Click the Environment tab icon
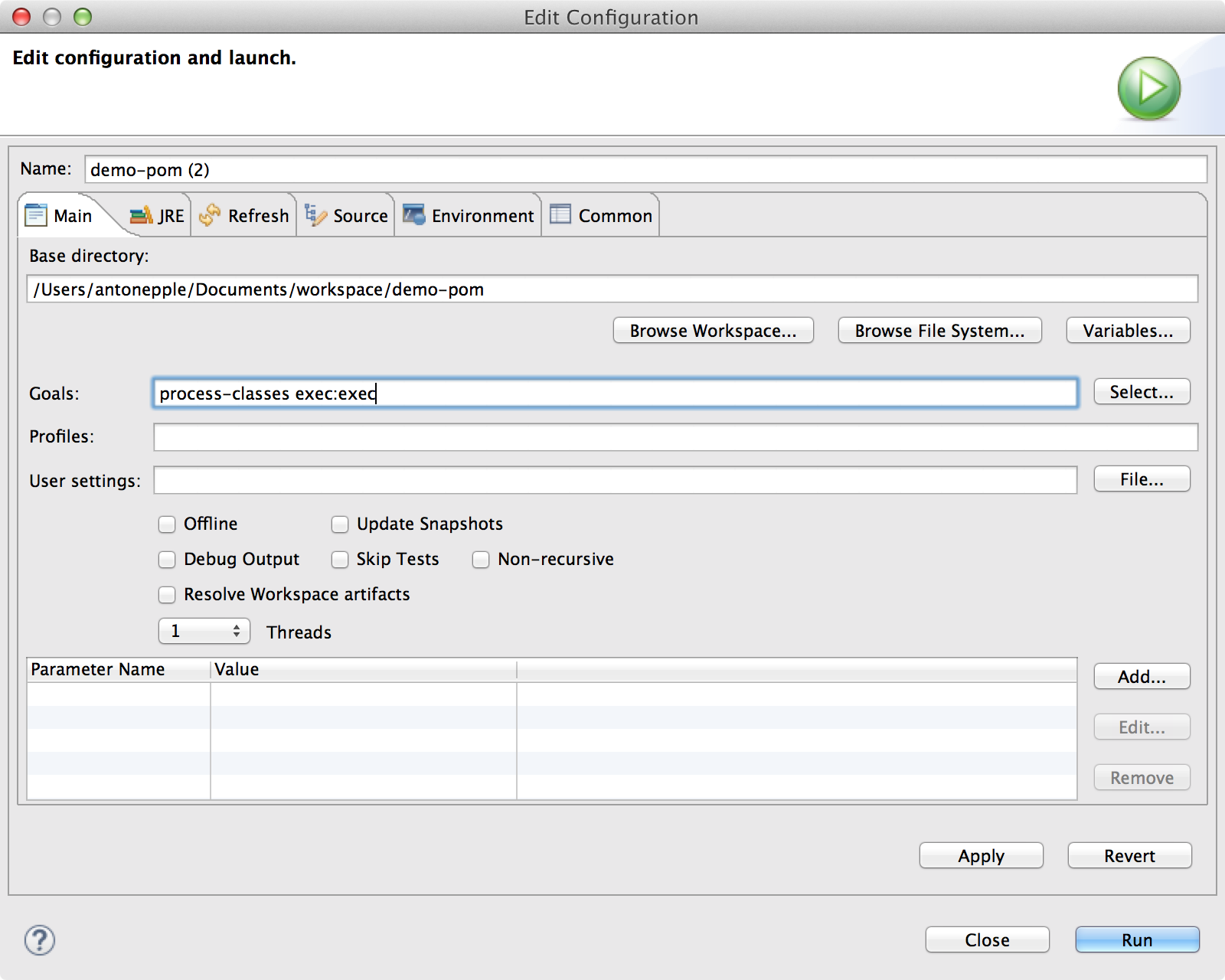Image resolution: width=1225 pixels, height=980 pixels. click(413, 215)
